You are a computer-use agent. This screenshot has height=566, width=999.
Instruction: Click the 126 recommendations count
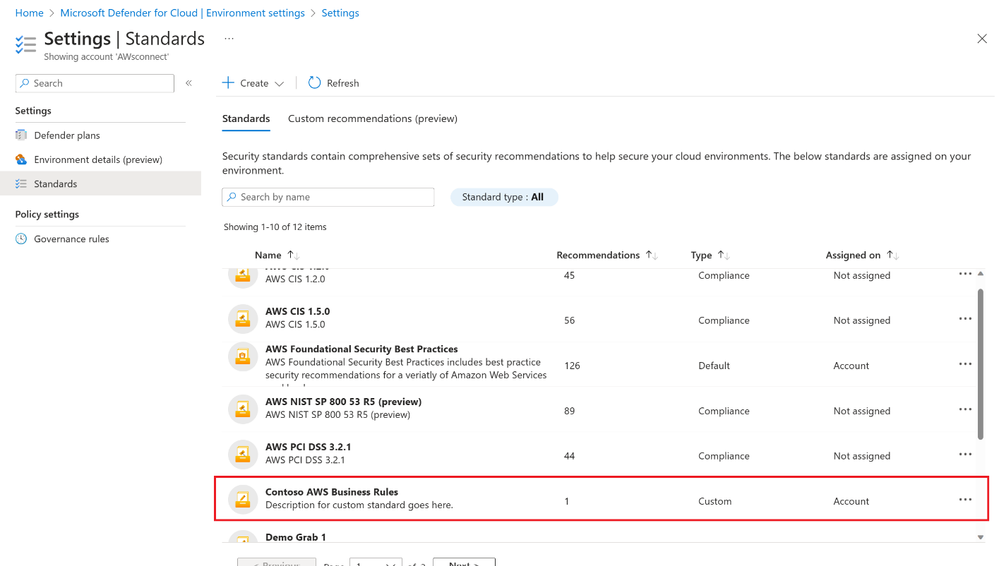[x=572, y=366]
